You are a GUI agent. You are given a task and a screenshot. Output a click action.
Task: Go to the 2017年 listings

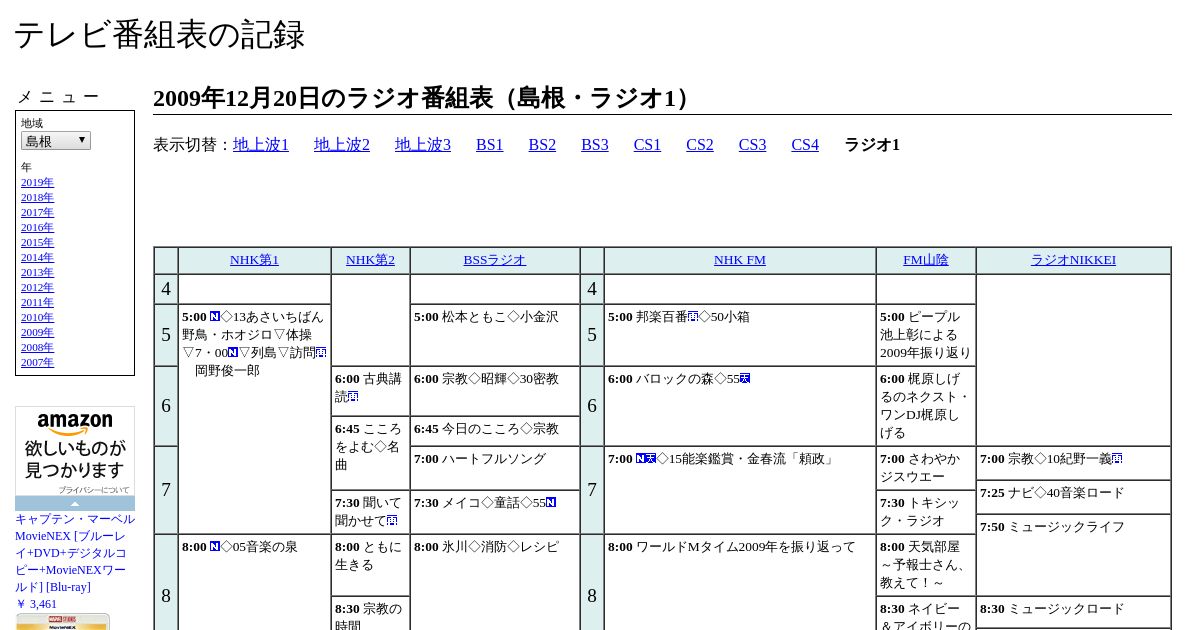pos(37,212)
